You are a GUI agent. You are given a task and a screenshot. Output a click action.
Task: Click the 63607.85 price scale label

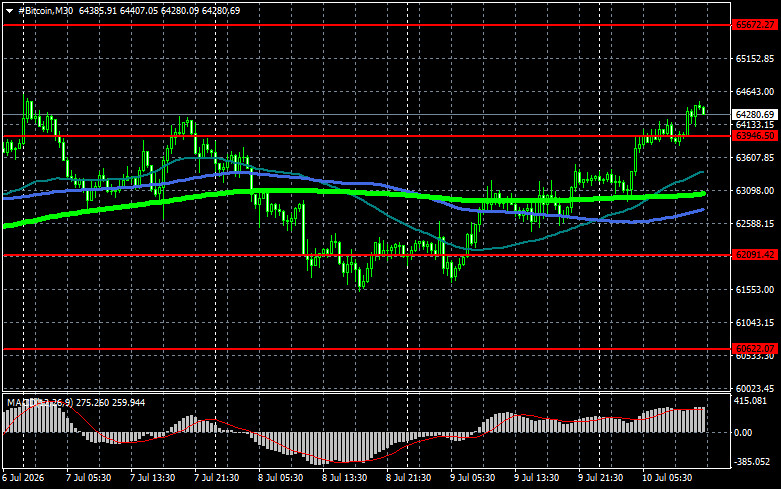[755, 158]
